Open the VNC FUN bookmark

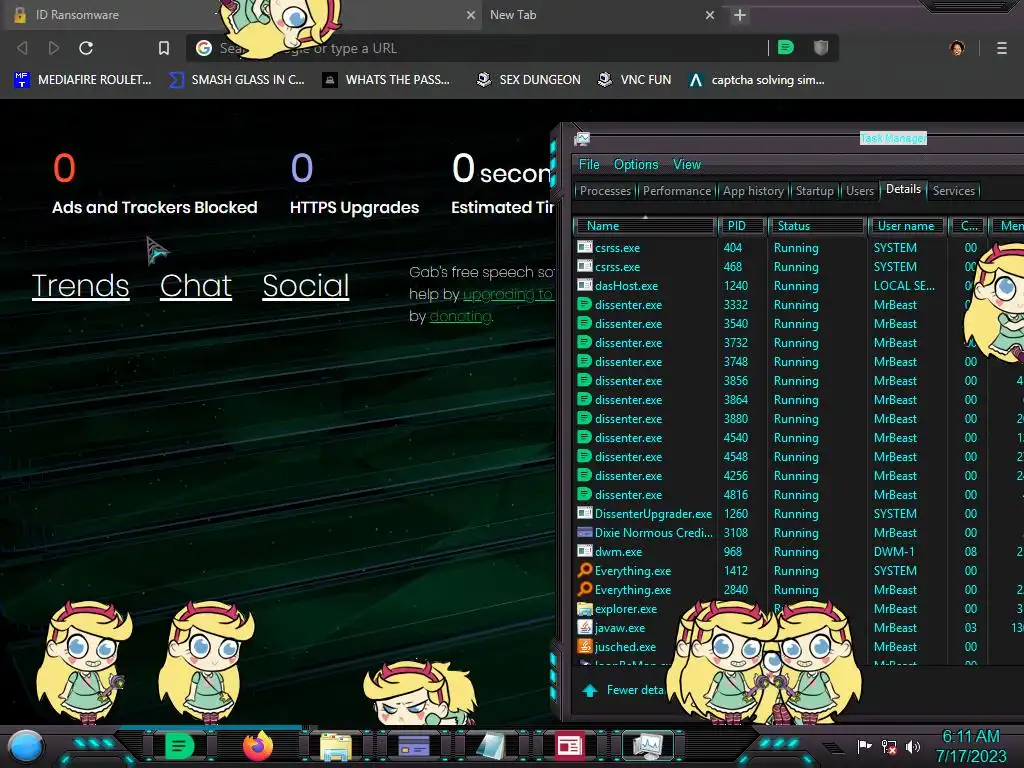pyautogui.click(x=634, y=80)
